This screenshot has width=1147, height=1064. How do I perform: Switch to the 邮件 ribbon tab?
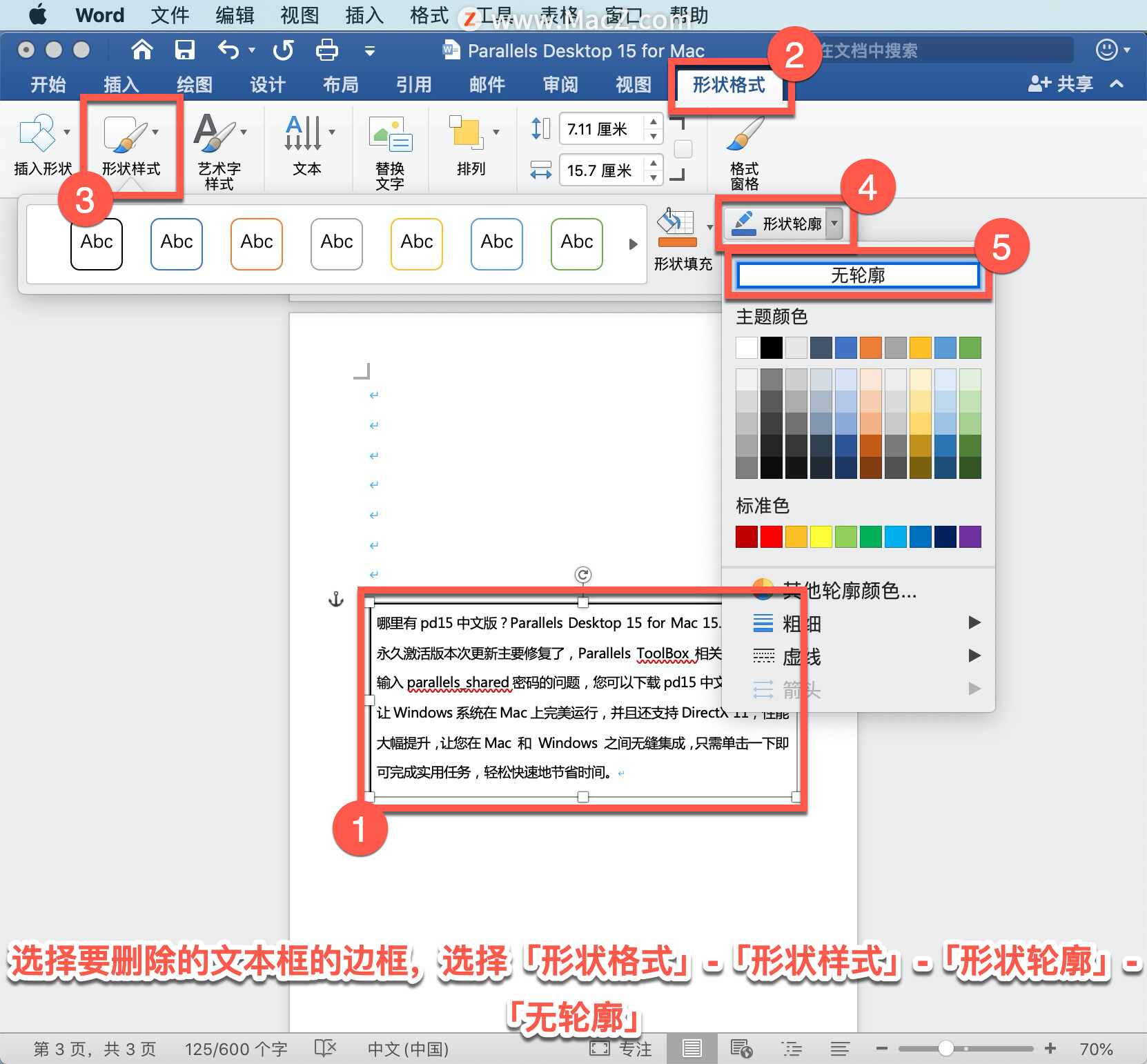[x=487, y=84]
